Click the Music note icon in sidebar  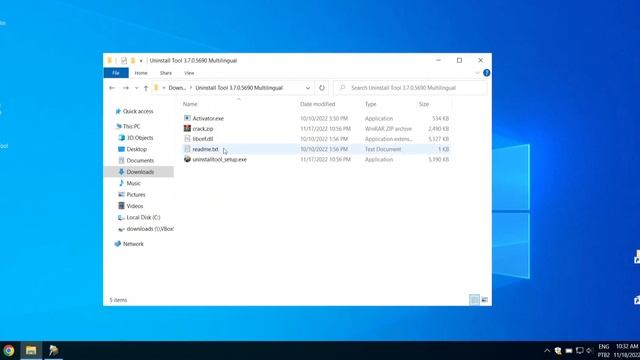point(121,183)
